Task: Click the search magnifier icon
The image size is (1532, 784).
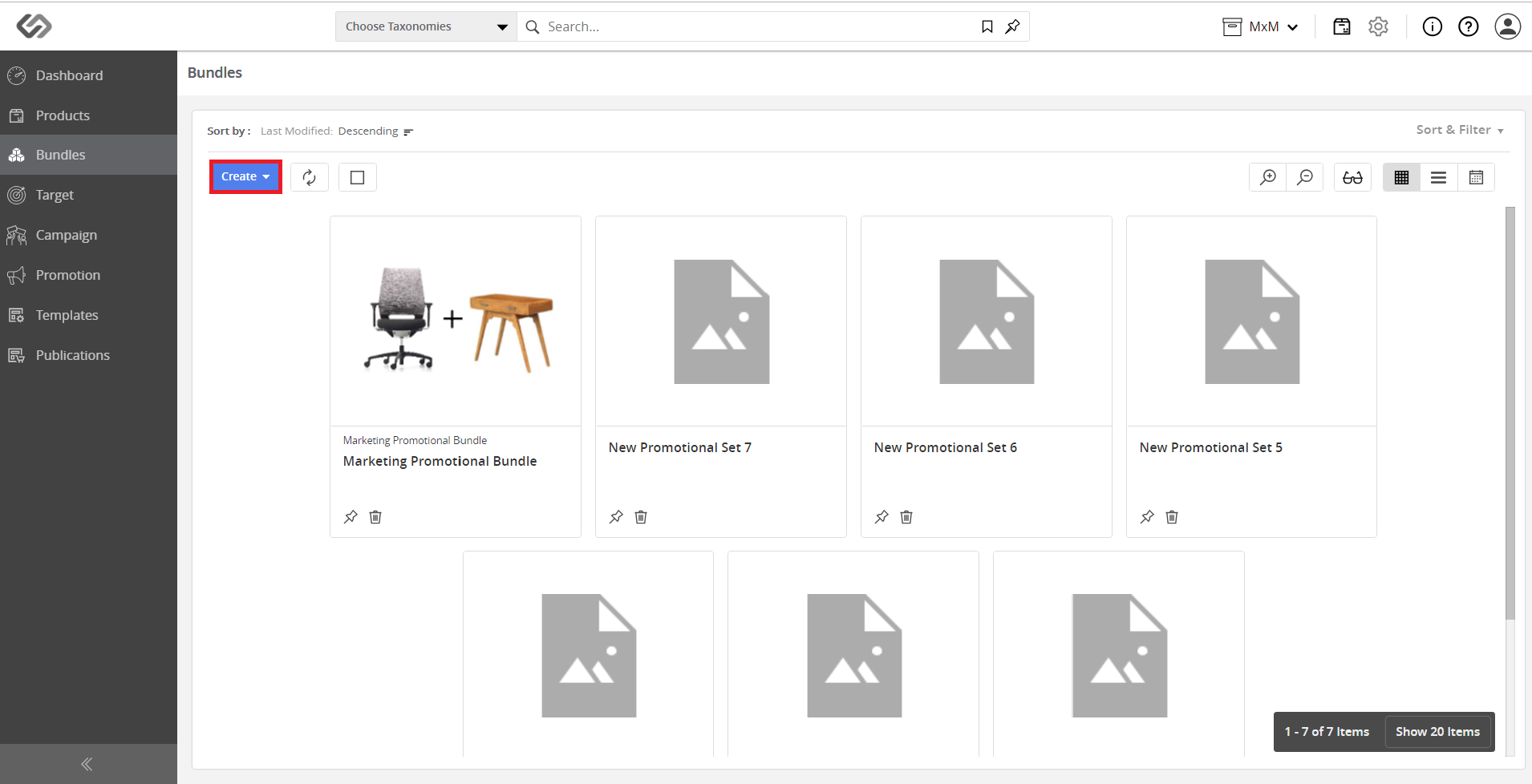Action: click(x=533, y=27)
